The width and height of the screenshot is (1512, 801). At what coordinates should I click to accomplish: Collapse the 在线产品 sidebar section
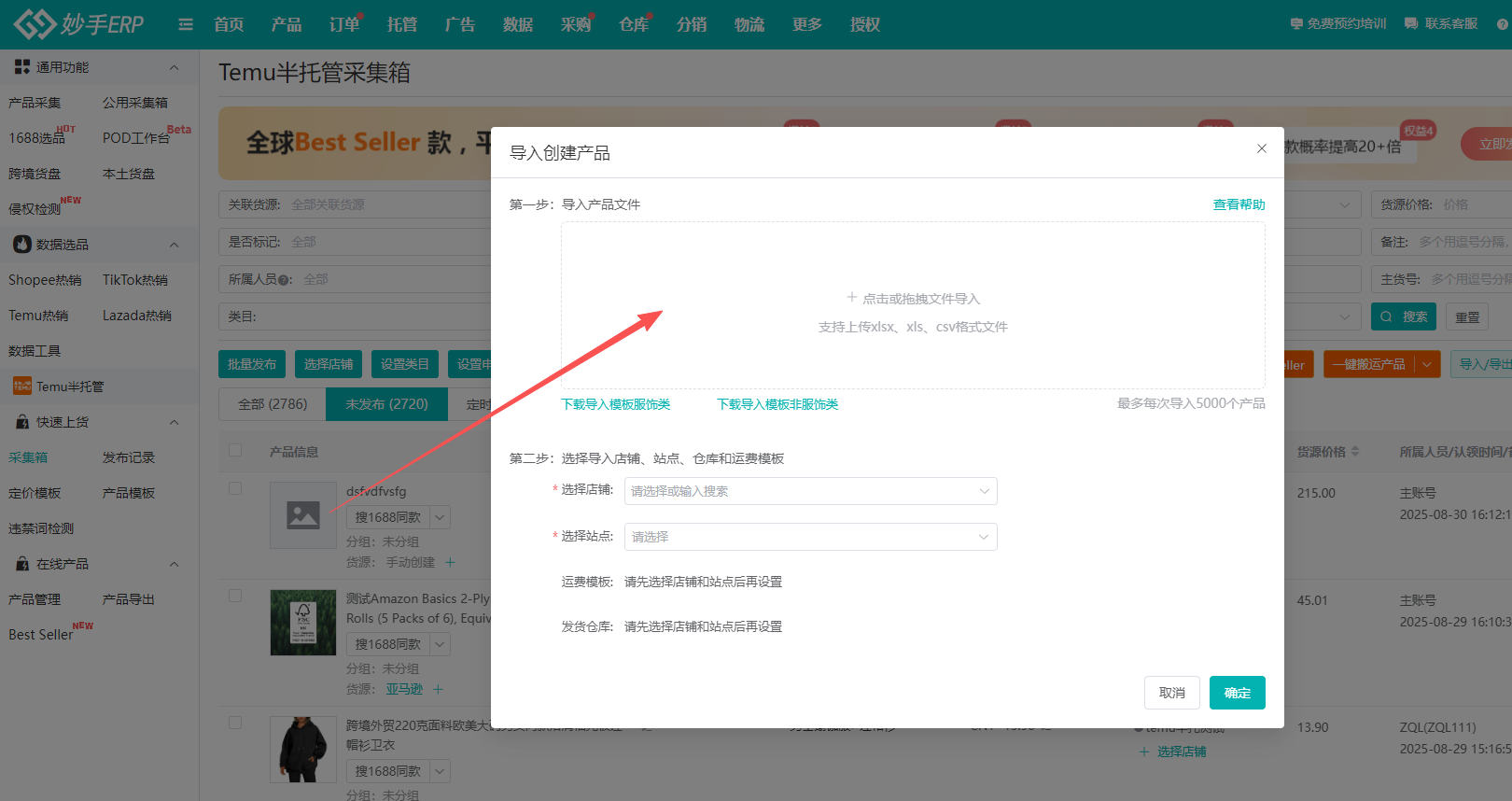coord(174,564)
